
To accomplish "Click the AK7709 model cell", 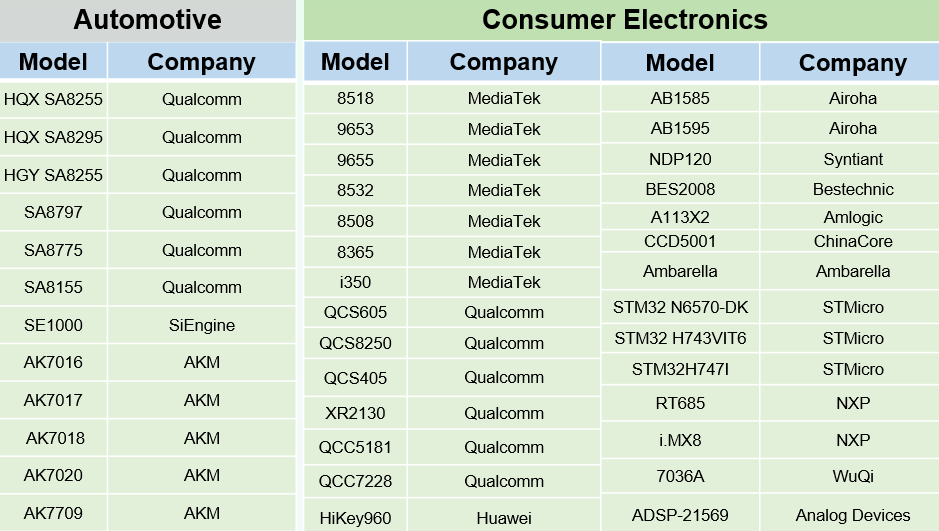I will 53,513.
